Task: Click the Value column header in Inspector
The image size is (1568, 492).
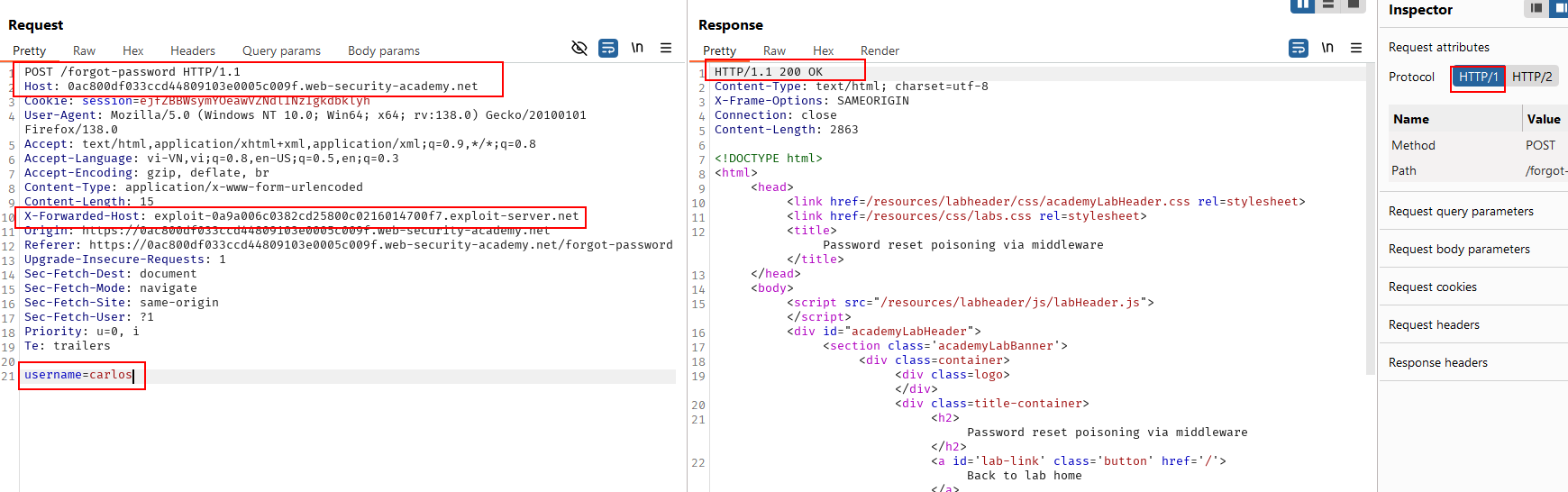Action: (1545, 119)
